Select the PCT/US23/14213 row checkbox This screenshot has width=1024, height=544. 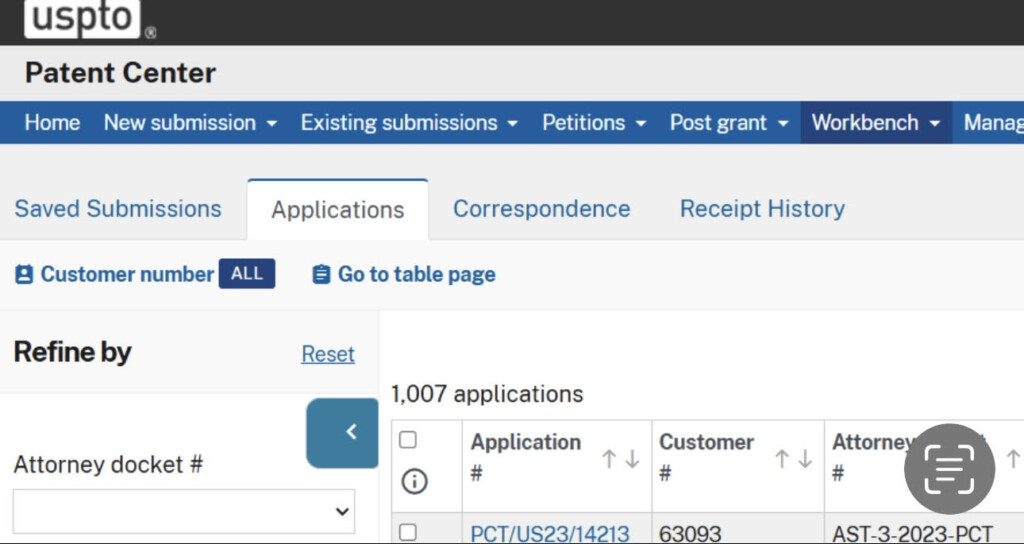click(x=408, y=532)
